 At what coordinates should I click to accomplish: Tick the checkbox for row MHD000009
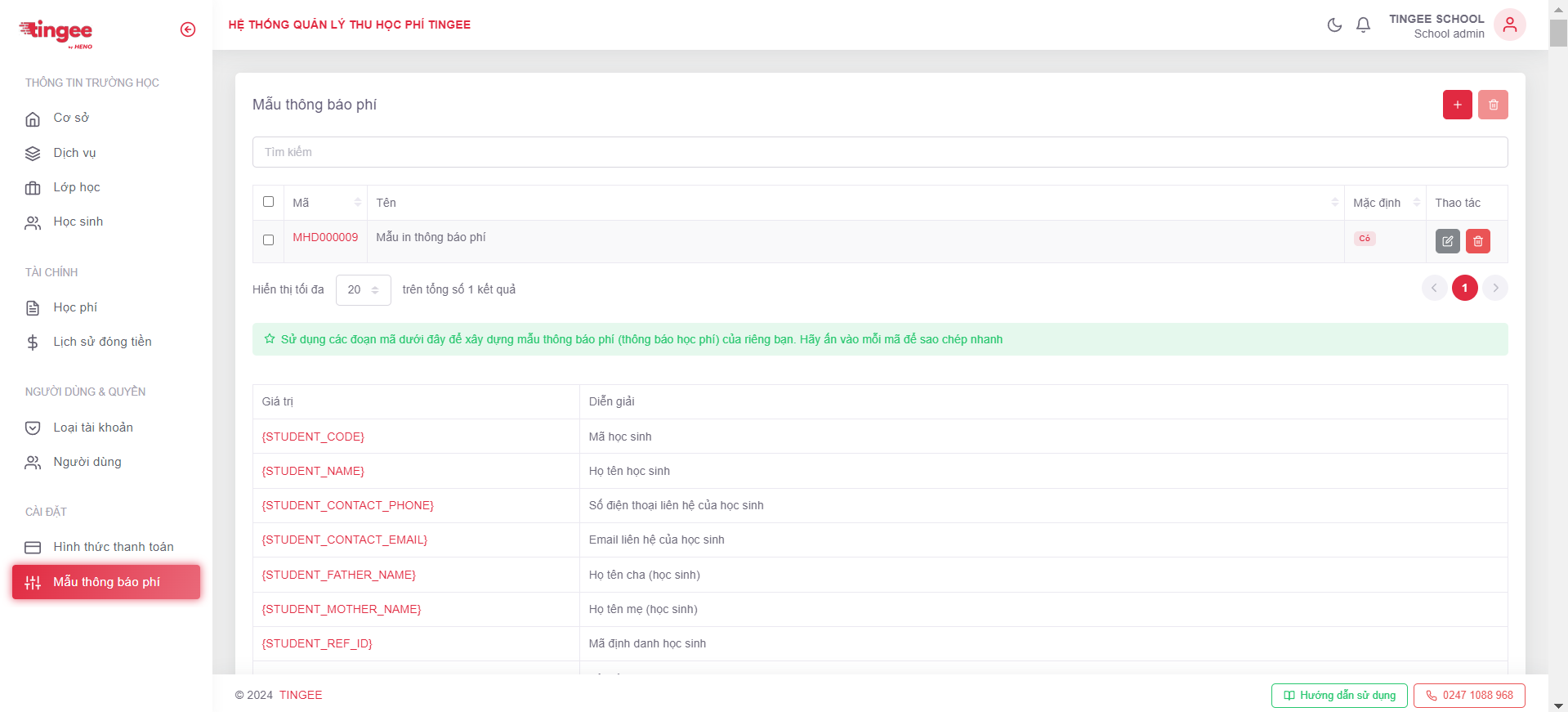(268, 240)
